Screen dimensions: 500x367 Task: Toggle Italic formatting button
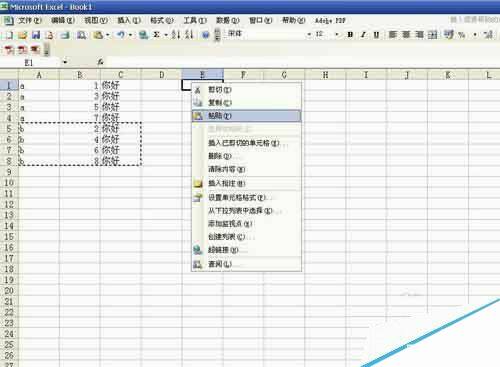(363, 34)
